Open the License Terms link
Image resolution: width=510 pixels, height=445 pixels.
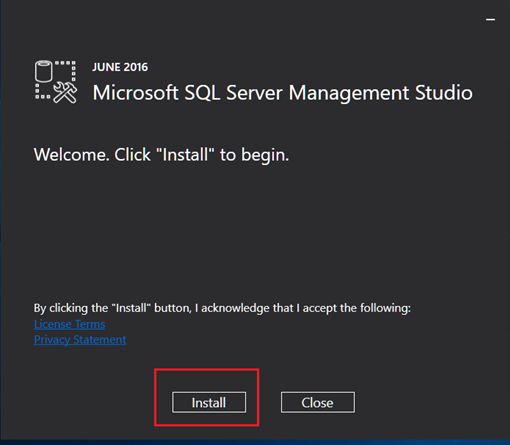coord(70,324)
